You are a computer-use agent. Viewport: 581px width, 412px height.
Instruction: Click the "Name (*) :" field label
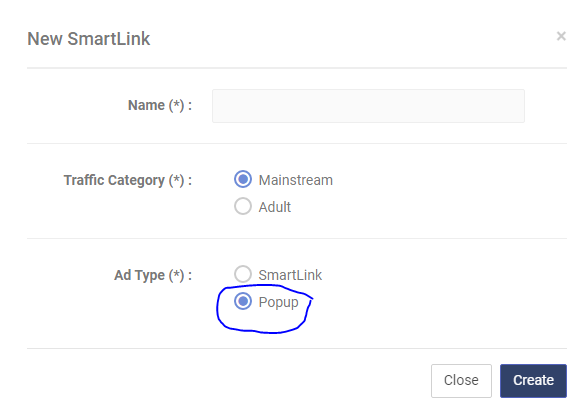click(x=160, y=106)
